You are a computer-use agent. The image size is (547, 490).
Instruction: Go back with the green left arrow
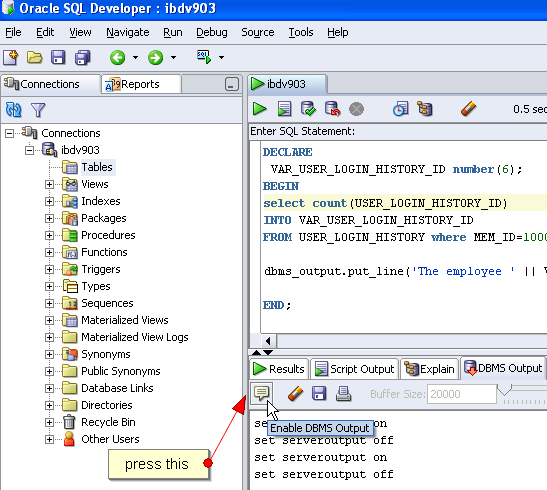118,58
